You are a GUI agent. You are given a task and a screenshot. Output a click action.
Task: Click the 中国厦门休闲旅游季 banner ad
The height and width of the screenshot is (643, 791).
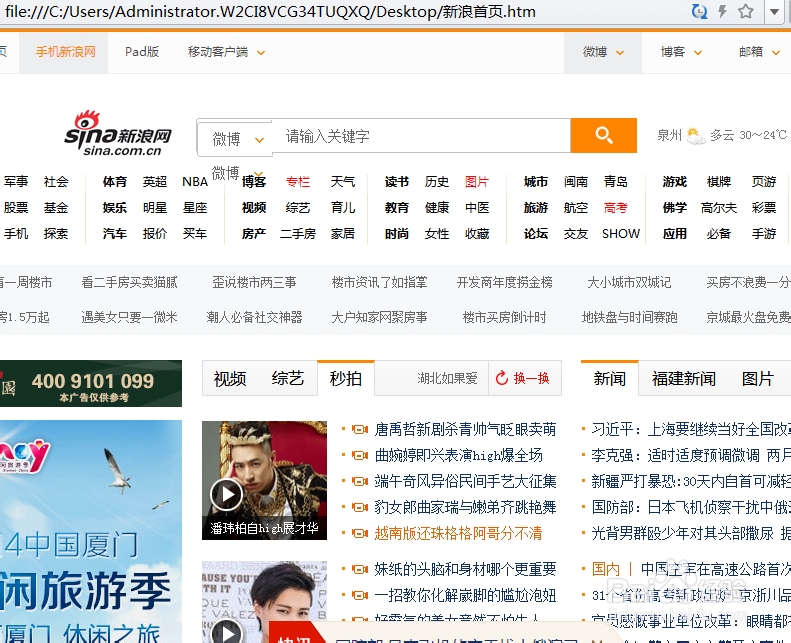[x=91, y=532]
